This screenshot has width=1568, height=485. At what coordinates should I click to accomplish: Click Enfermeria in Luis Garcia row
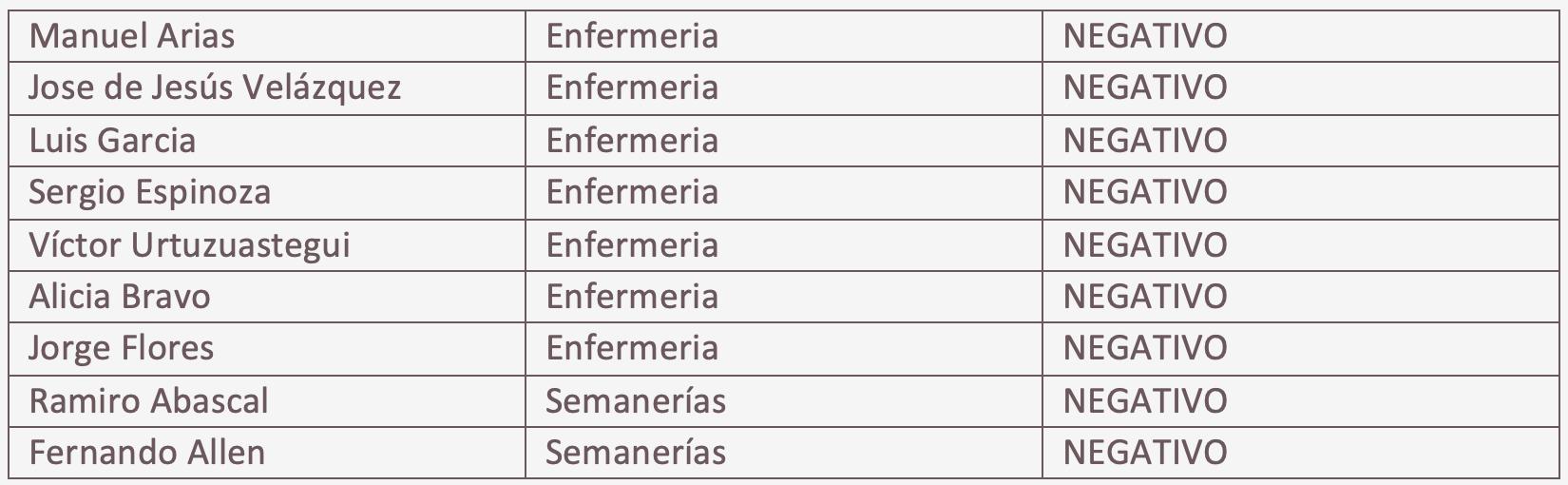click(632, 141)
